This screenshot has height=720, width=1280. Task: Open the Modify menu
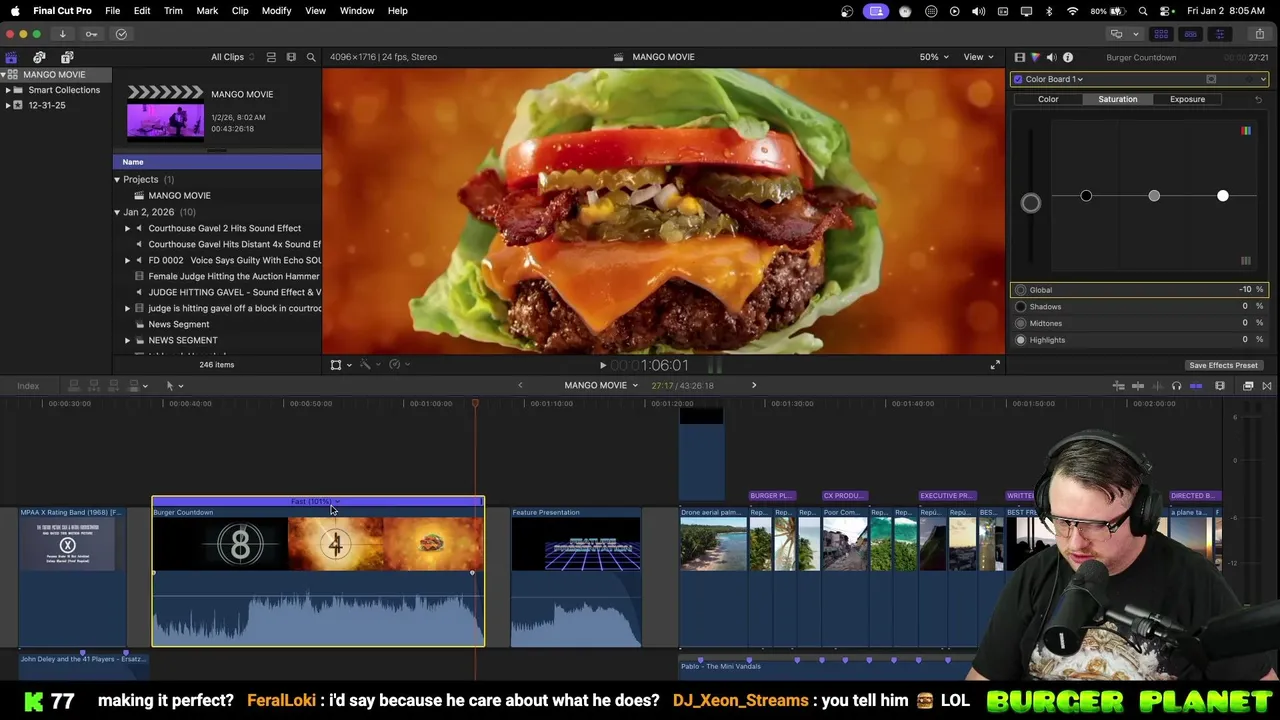coord(276,11)
